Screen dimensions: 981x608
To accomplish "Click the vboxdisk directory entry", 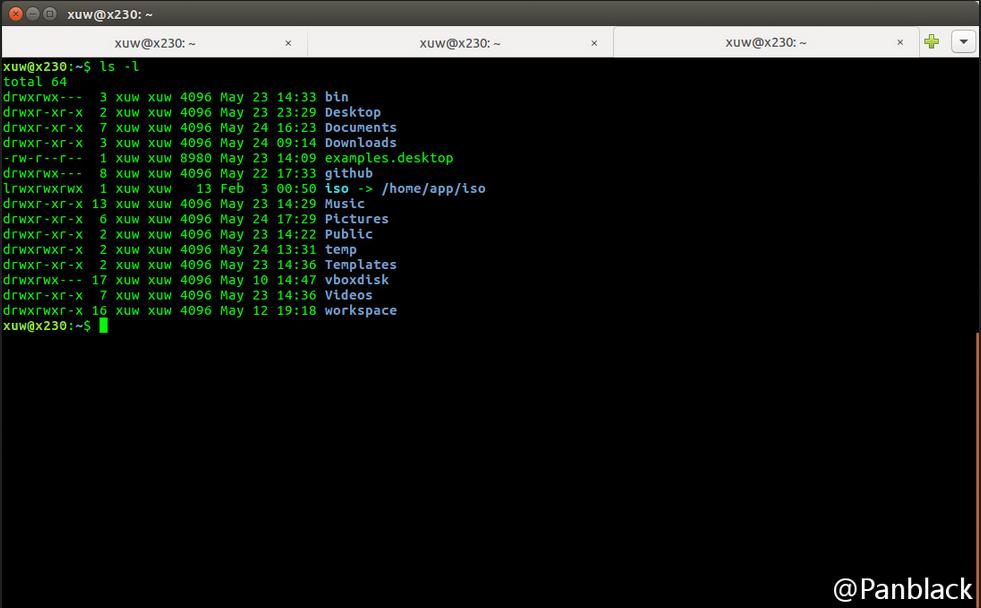I will (356, 280).
